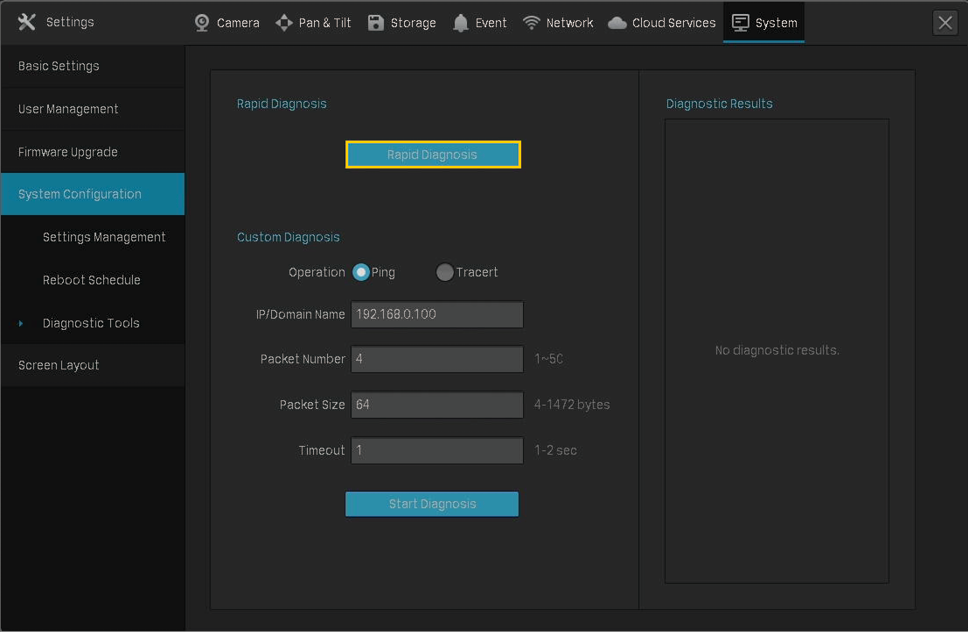Click the 'Rapid Diagnosis' section heading
968x632 pixels.
click(x=282, y=104)
